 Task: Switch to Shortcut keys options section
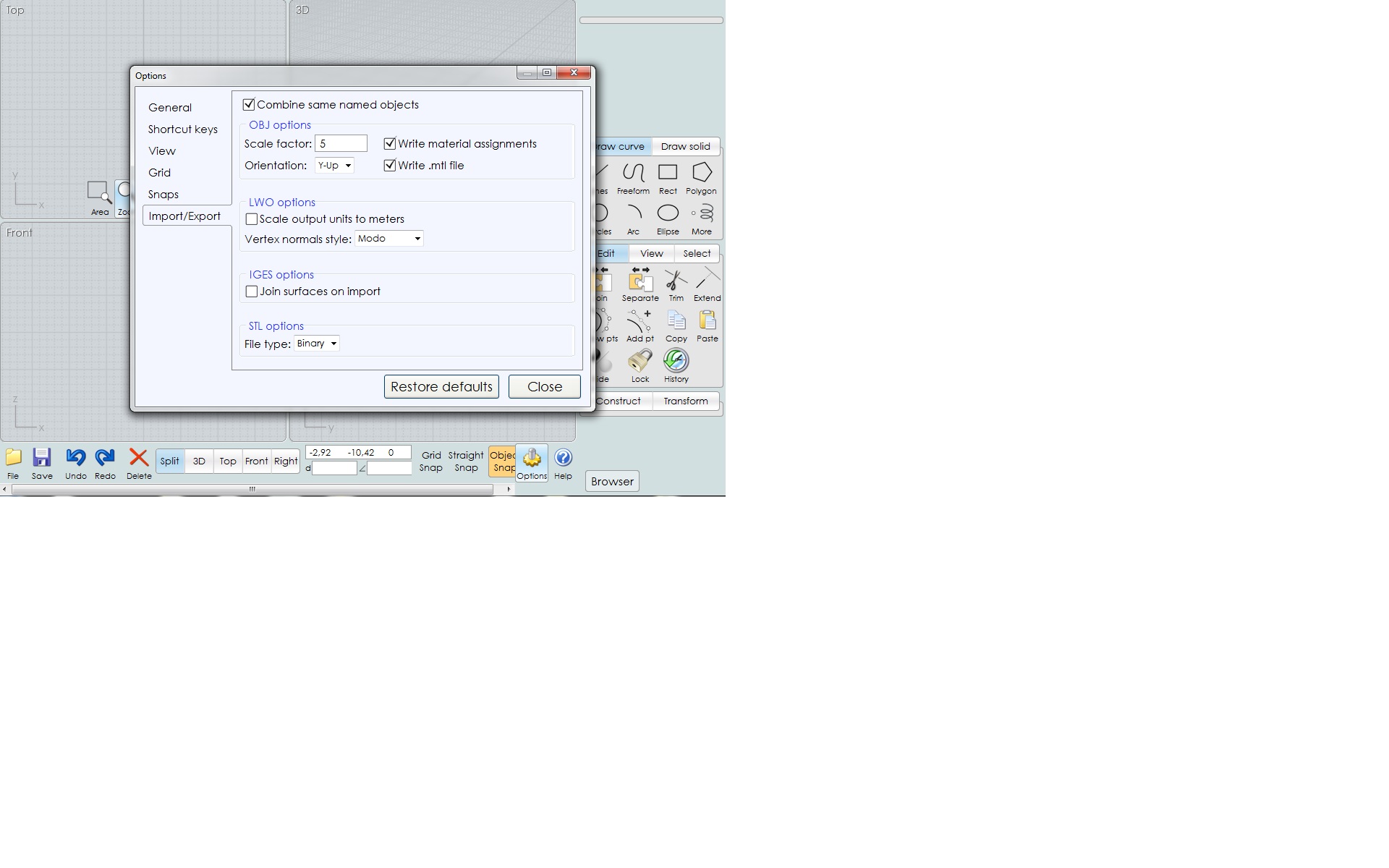[182, 129]
